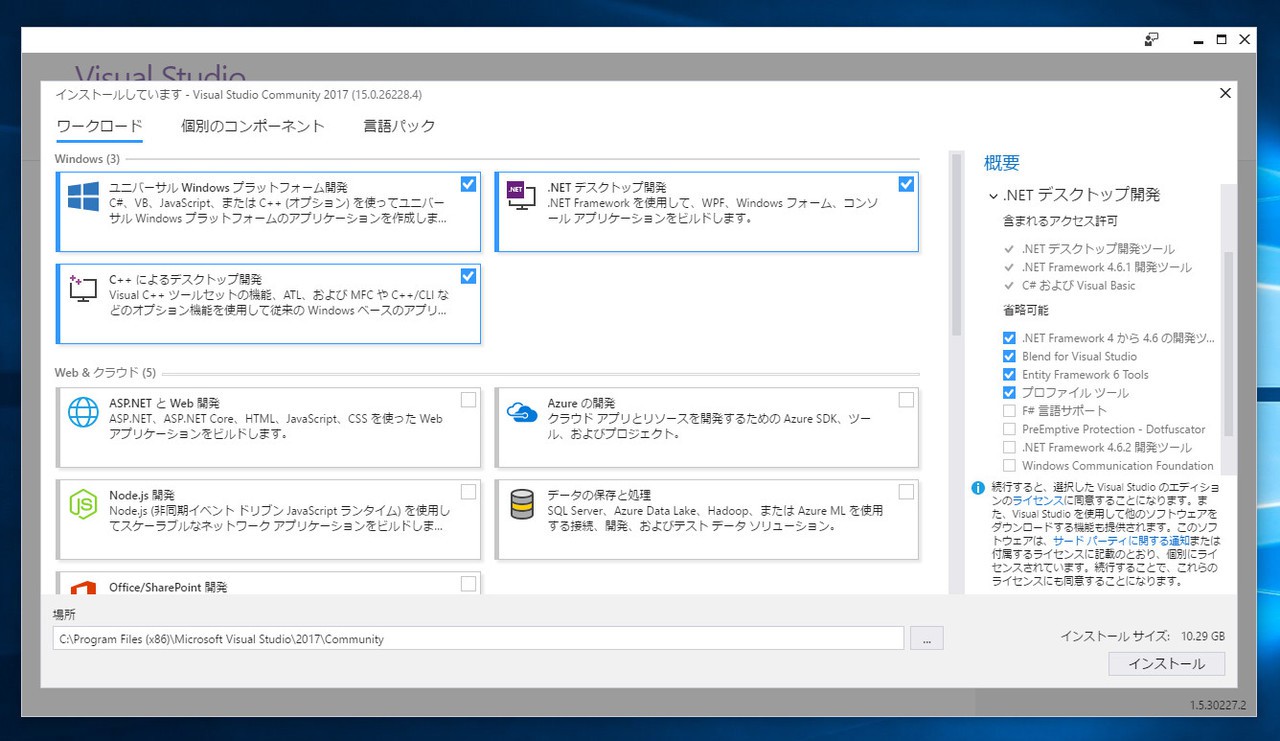Click the .NET desktop development workload icon
The width and height of the screenshot is (1280, 741).
(x=521, y=195)
